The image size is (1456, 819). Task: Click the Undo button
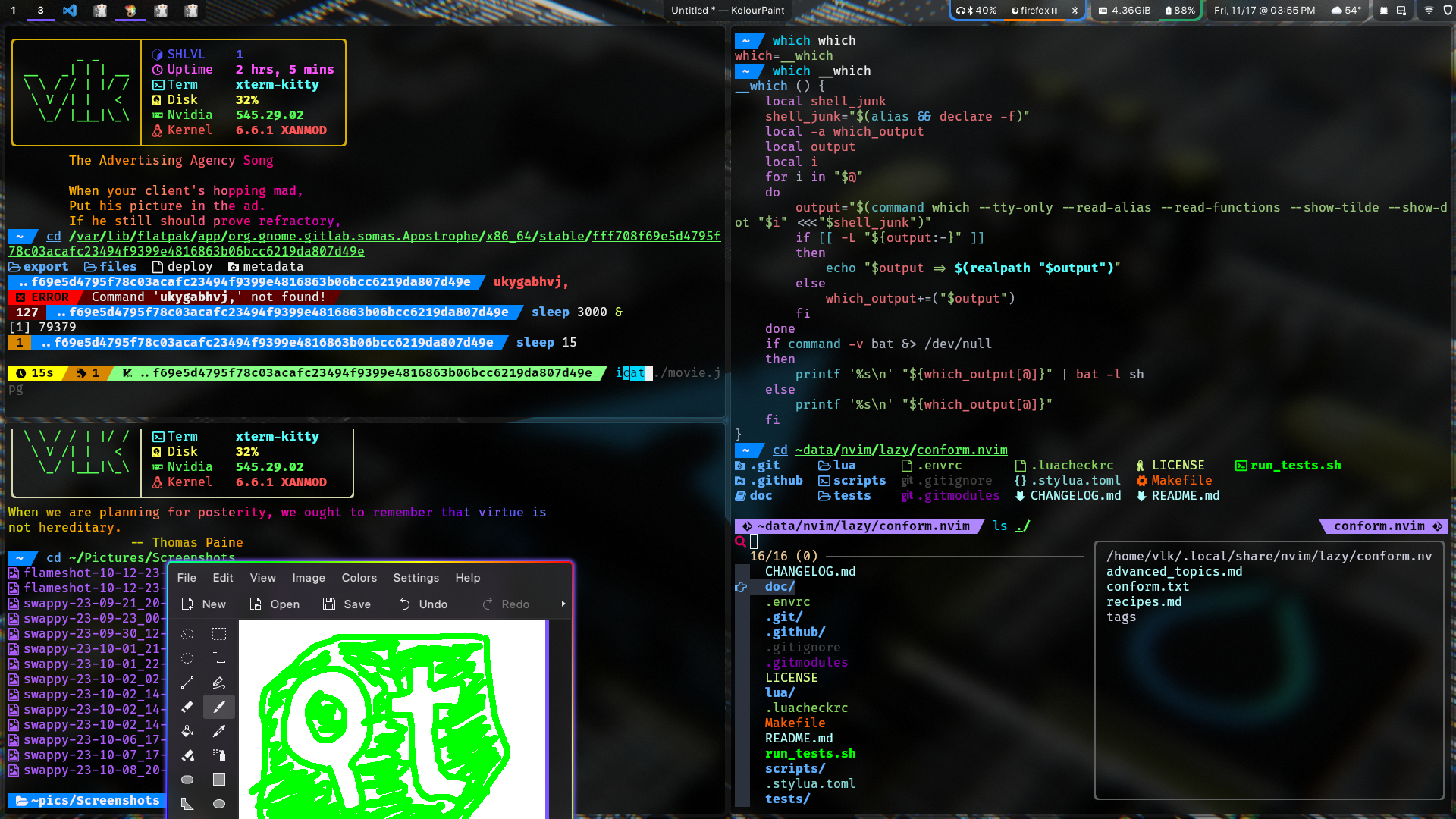pyautogui.click(x=423, y=604)
